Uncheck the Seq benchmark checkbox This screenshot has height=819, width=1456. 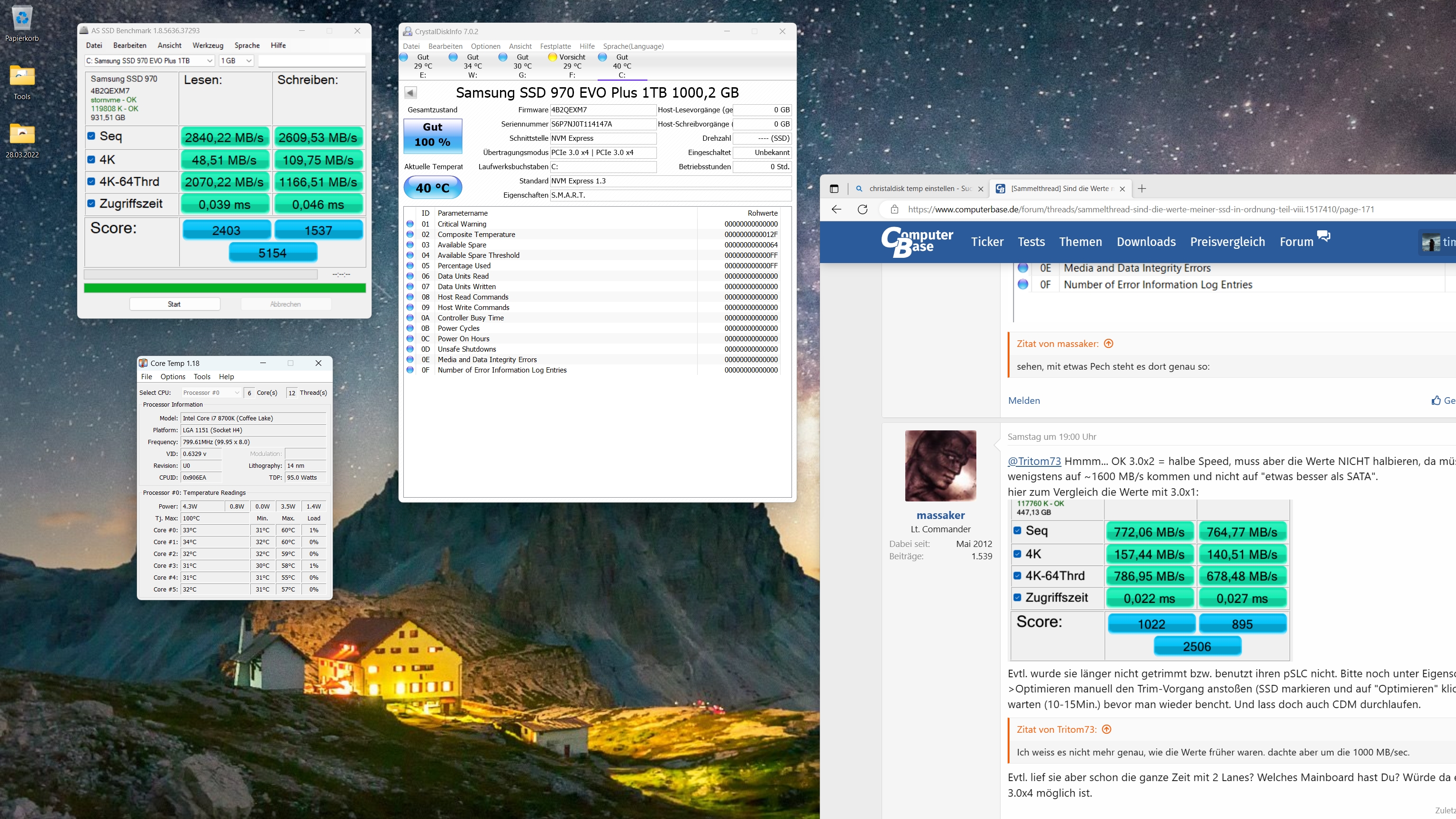pos(91,136)
